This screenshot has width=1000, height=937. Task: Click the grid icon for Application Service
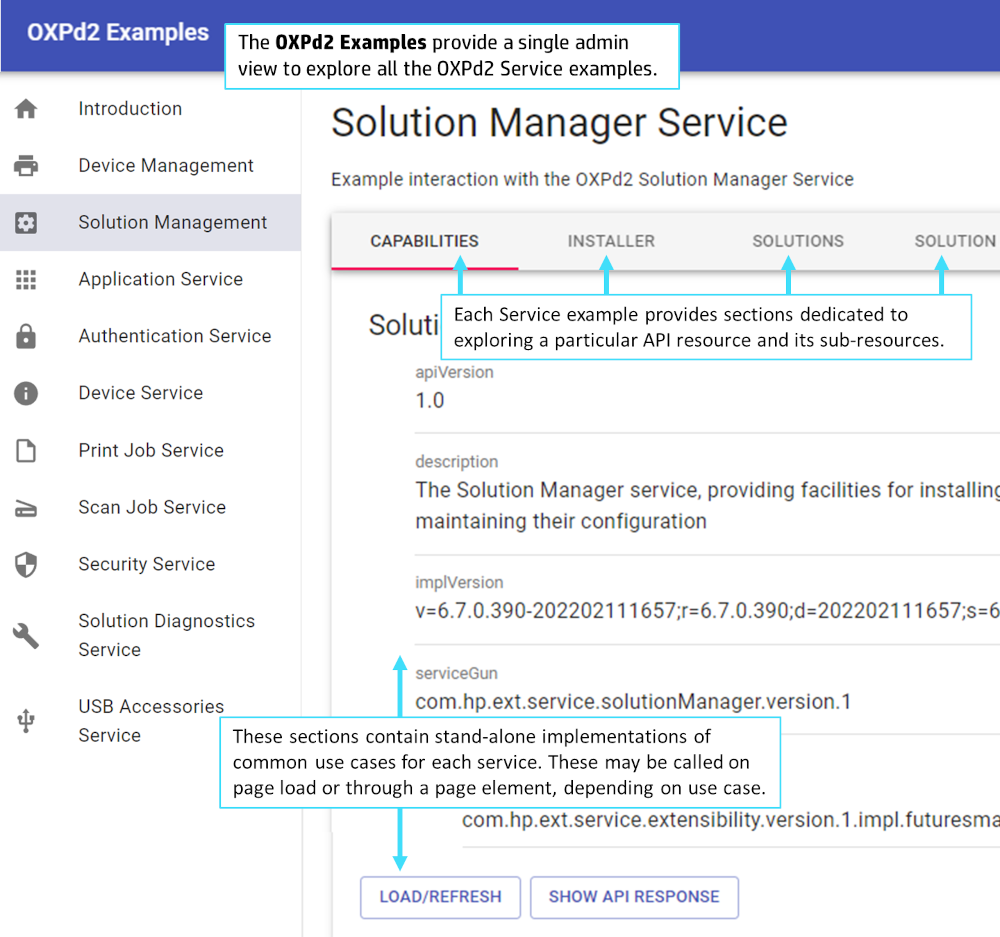pyautogui.click(x=26, y=279)
